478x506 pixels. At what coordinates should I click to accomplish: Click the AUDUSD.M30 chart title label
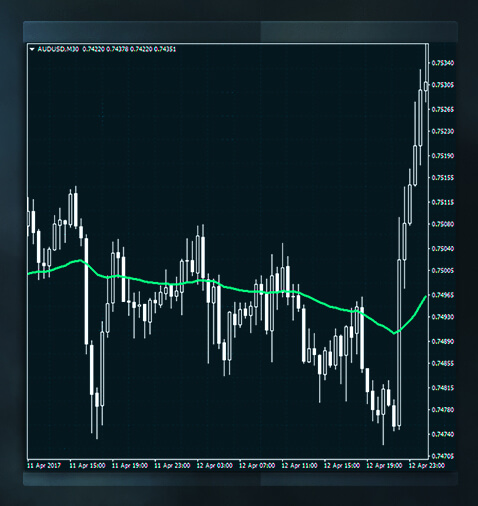[58, 49]
